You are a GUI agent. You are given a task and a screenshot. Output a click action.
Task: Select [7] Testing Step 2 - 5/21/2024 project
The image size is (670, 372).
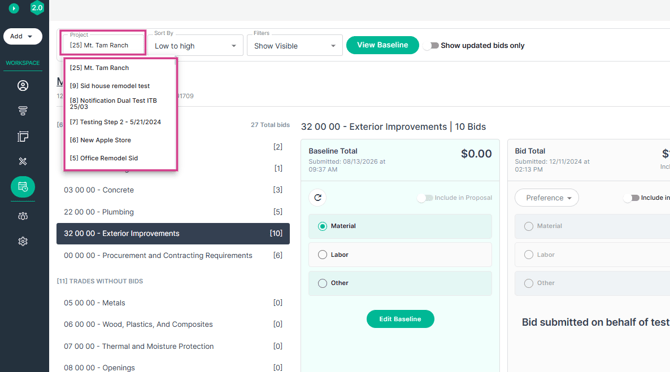click(x=120, y=122)
